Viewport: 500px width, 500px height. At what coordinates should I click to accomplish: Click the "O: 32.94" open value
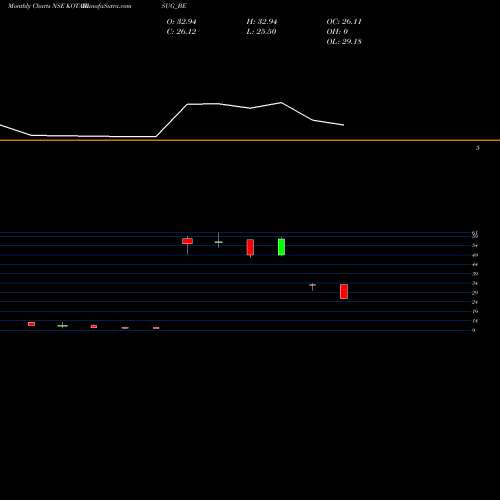click(181, 22)
